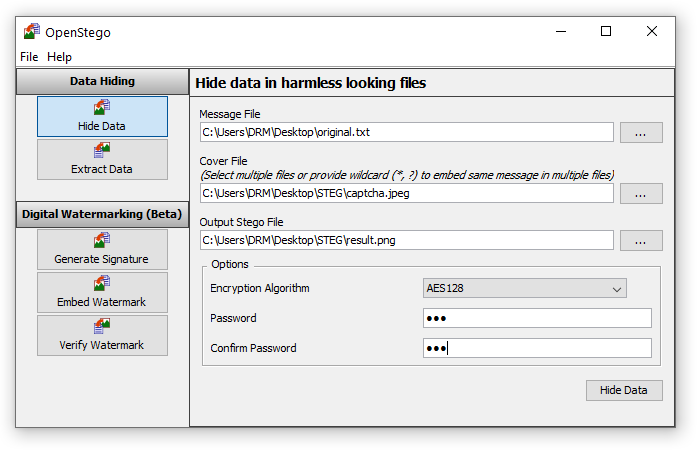Click into the Confirm Password field
This screenshot has height=452, width=698.
coord(537,348)
